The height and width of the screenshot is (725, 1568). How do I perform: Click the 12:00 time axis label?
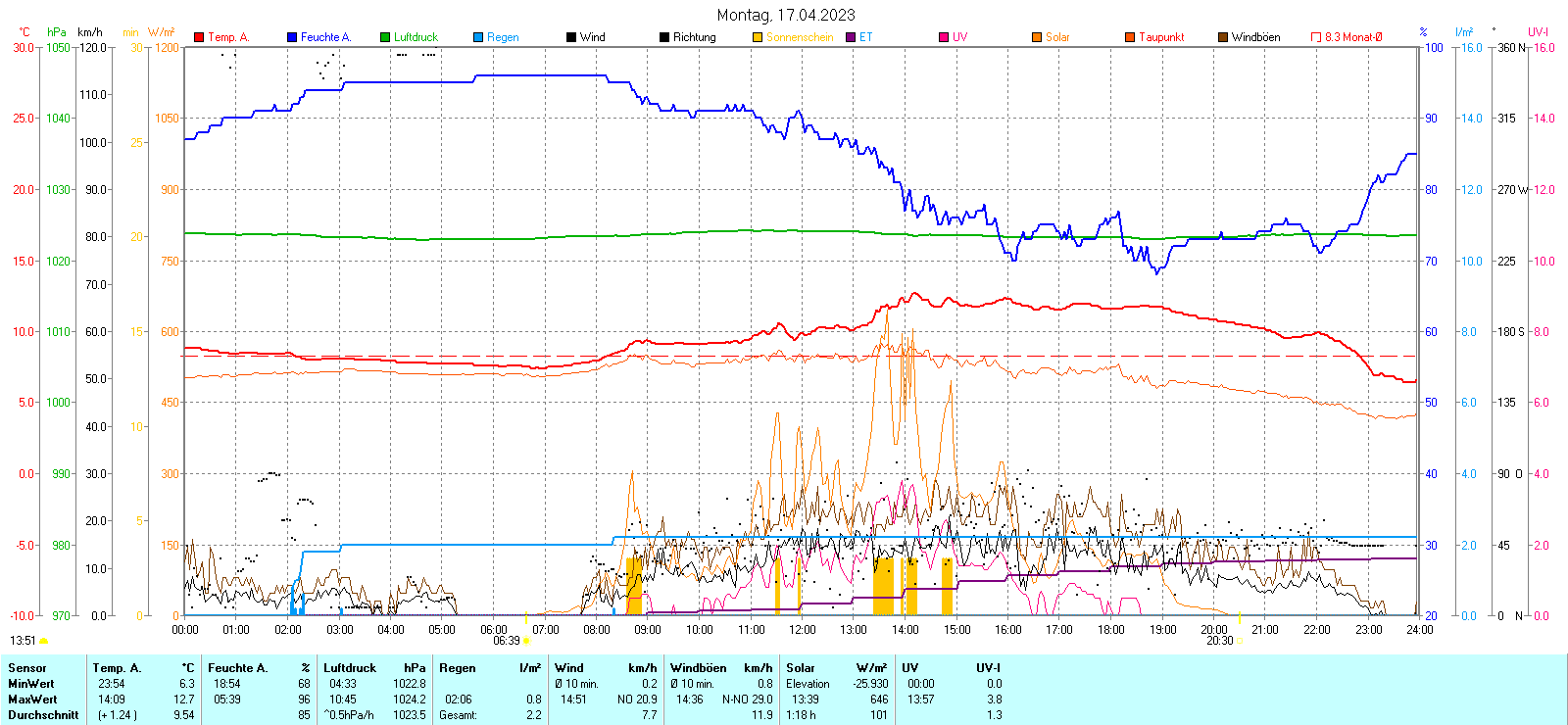coord(803,630)
